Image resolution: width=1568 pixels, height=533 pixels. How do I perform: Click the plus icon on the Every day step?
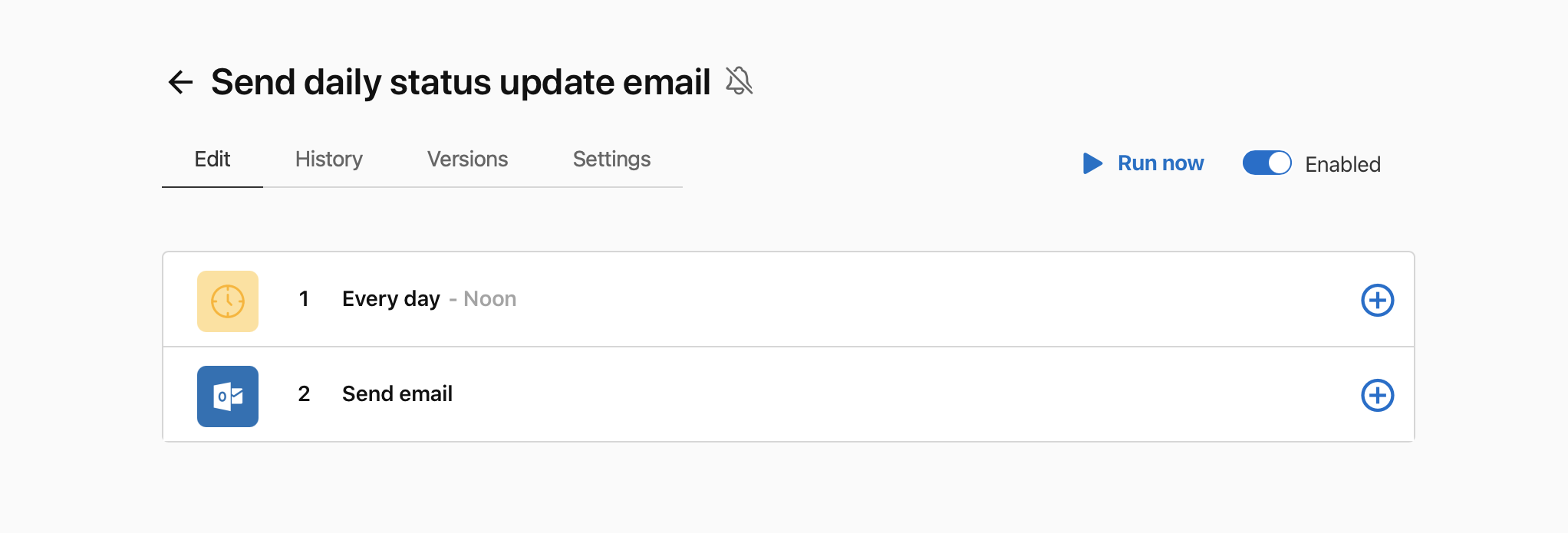[x=1377, y=300]
